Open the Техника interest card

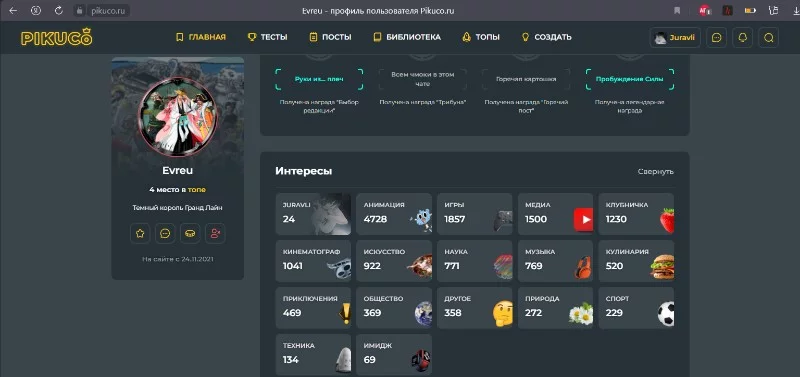tap(313, 355)
